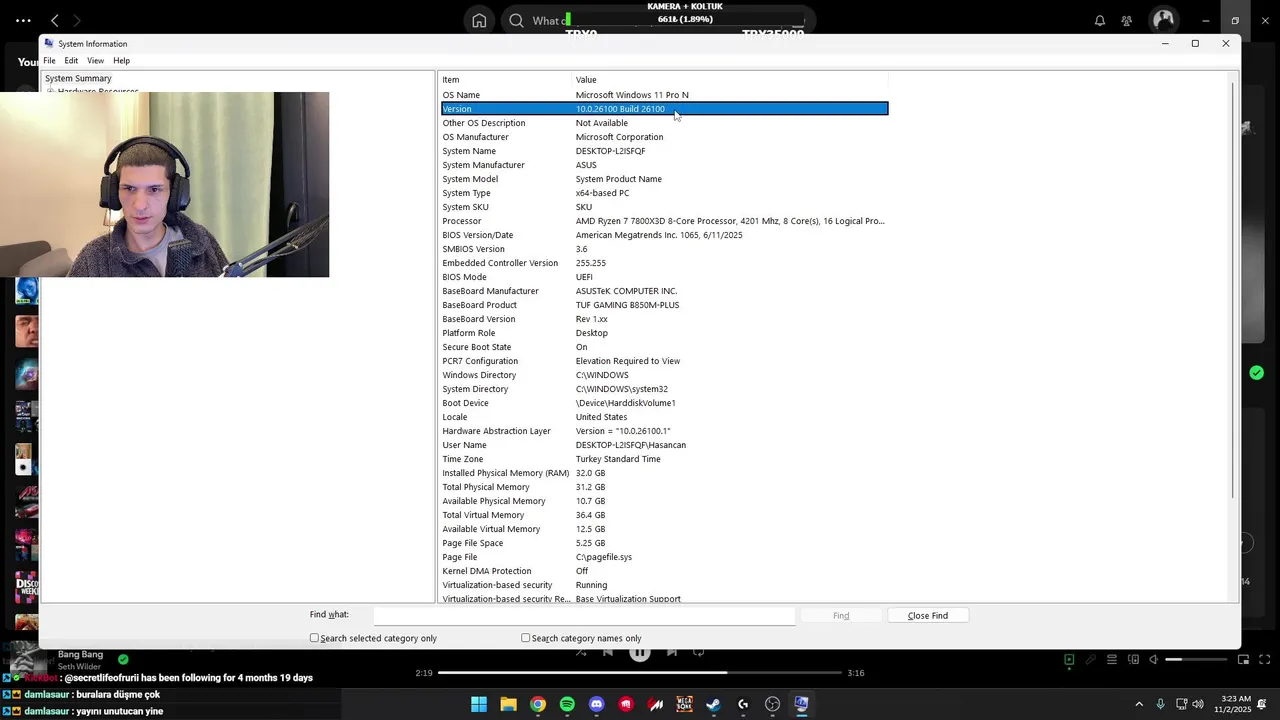Open OBS Studio from taskbar
This screenshot has width=1280, height=720.
point(772,704)
